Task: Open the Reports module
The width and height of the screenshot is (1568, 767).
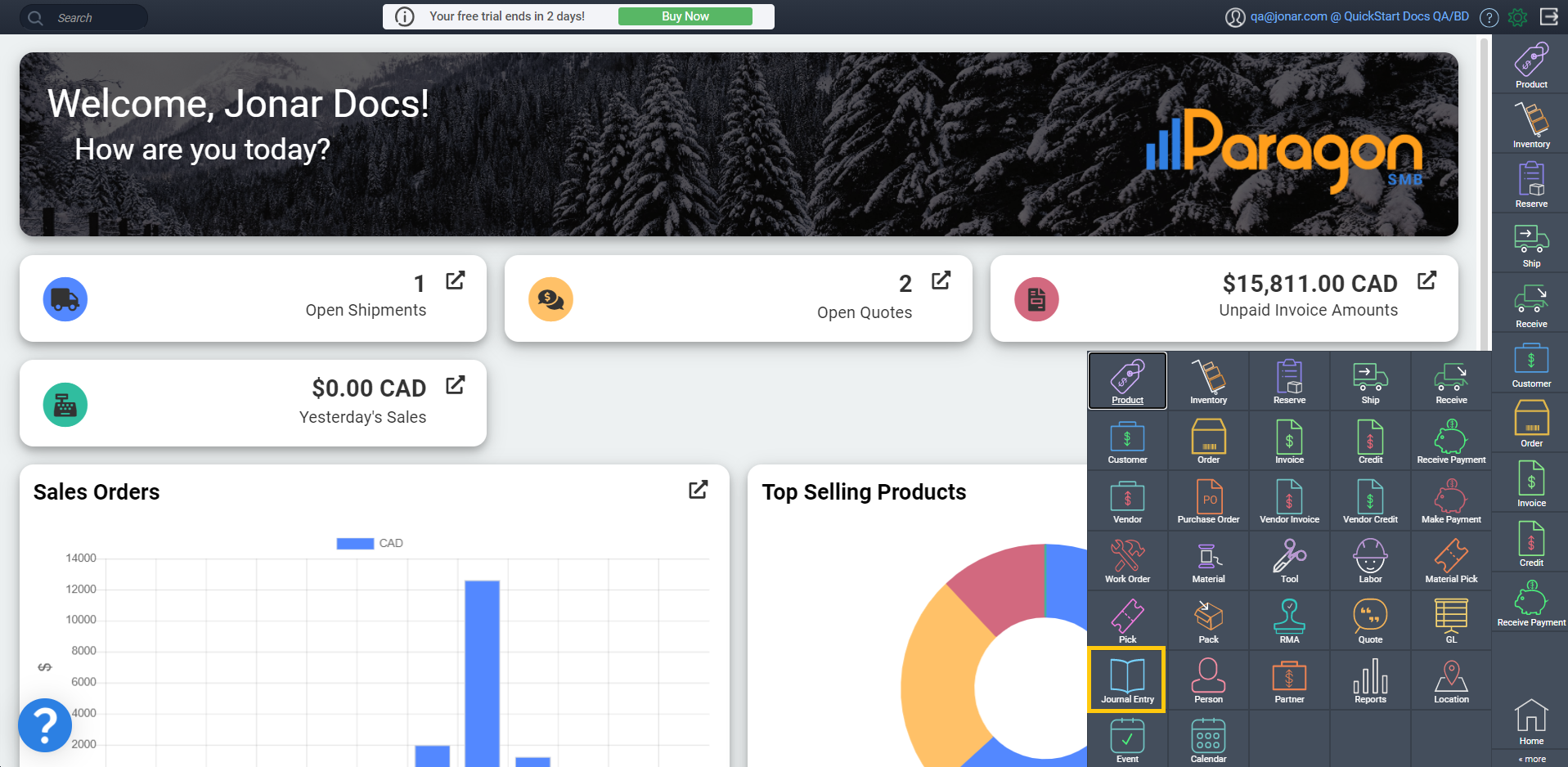Action: coord(1370,680)
